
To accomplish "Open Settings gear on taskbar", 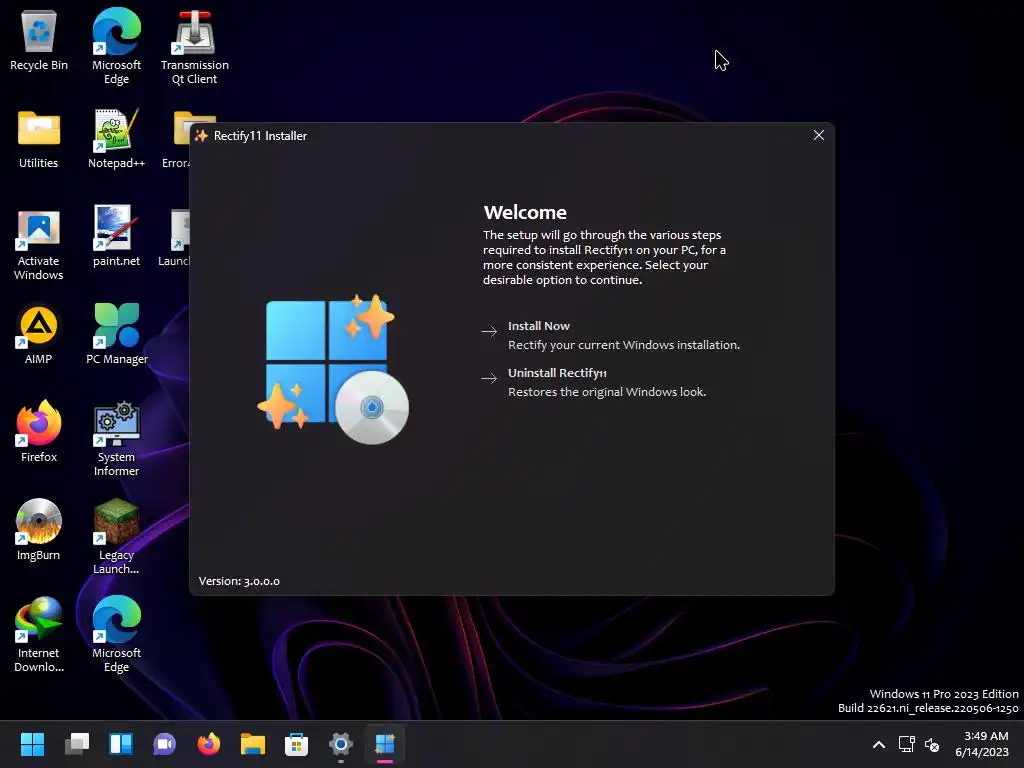I will 341,744.
